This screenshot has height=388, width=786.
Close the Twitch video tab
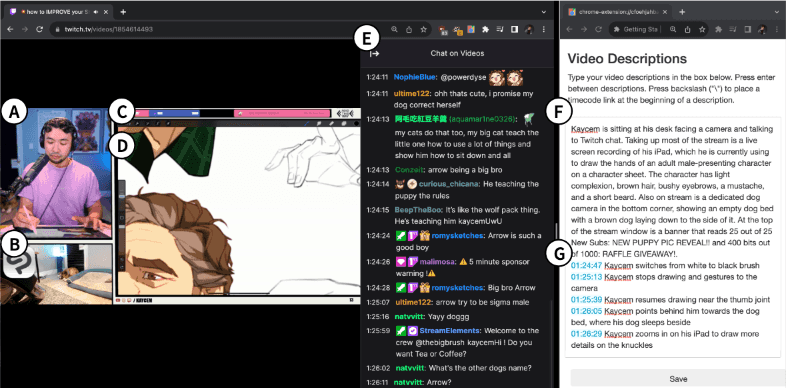pos(106,12)
